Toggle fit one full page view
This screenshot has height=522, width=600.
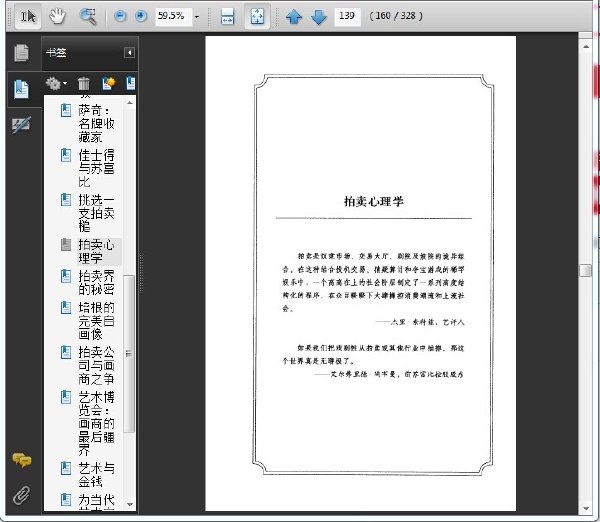coord(257,16)
